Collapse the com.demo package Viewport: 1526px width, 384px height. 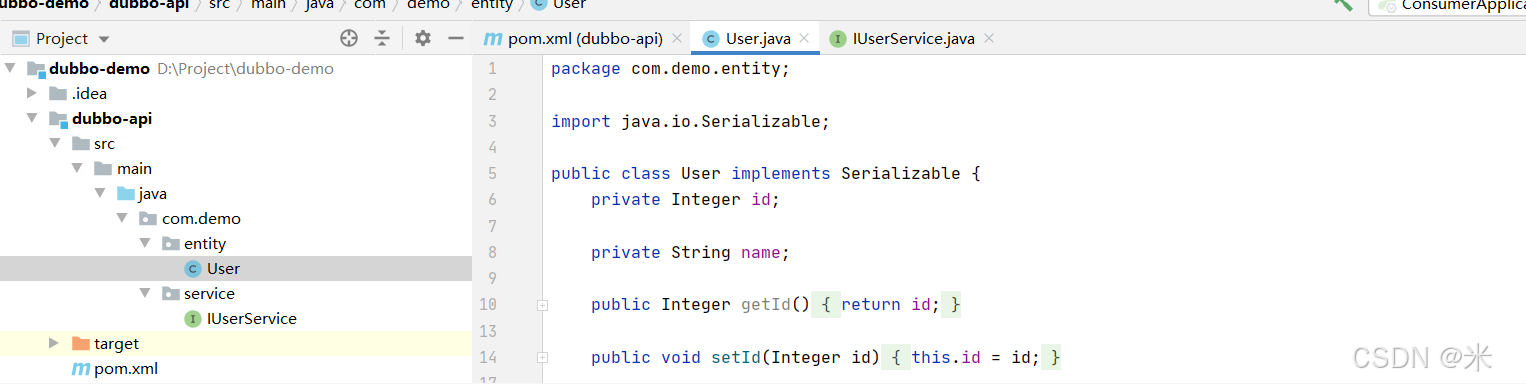(121, 219)
